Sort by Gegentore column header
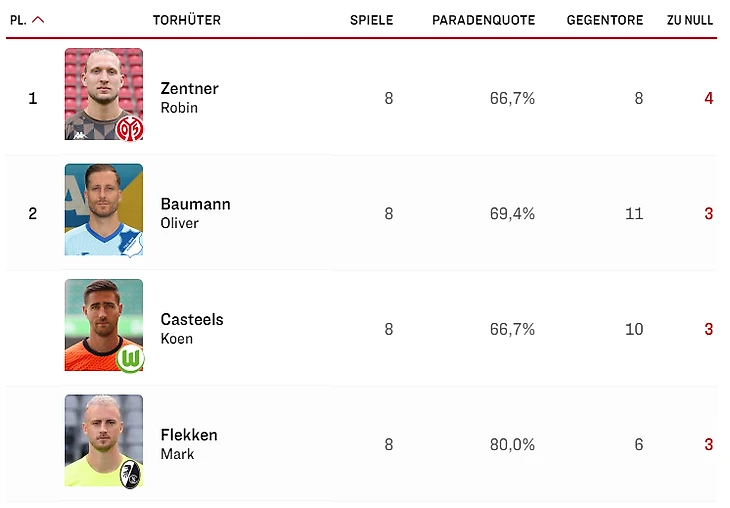 point(604,20)
